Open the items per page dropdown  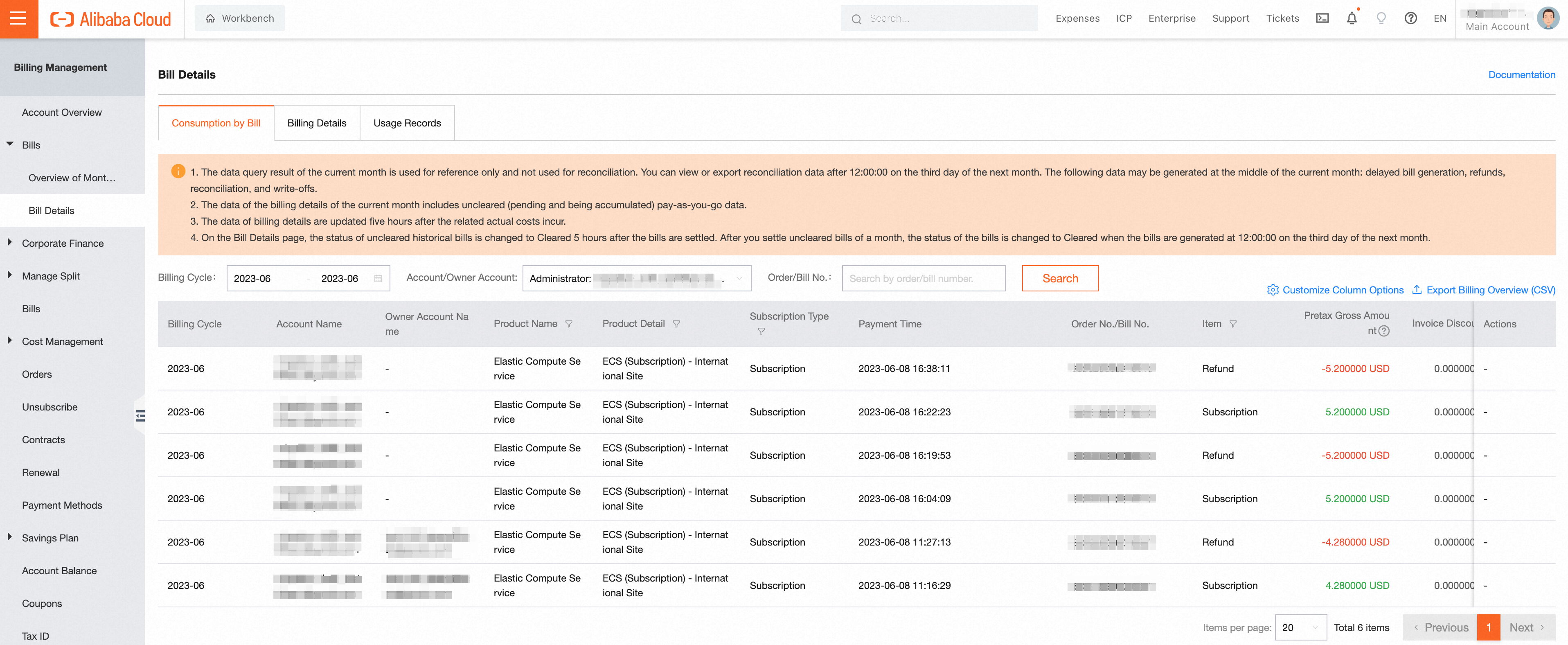(x=1300, y=627)
